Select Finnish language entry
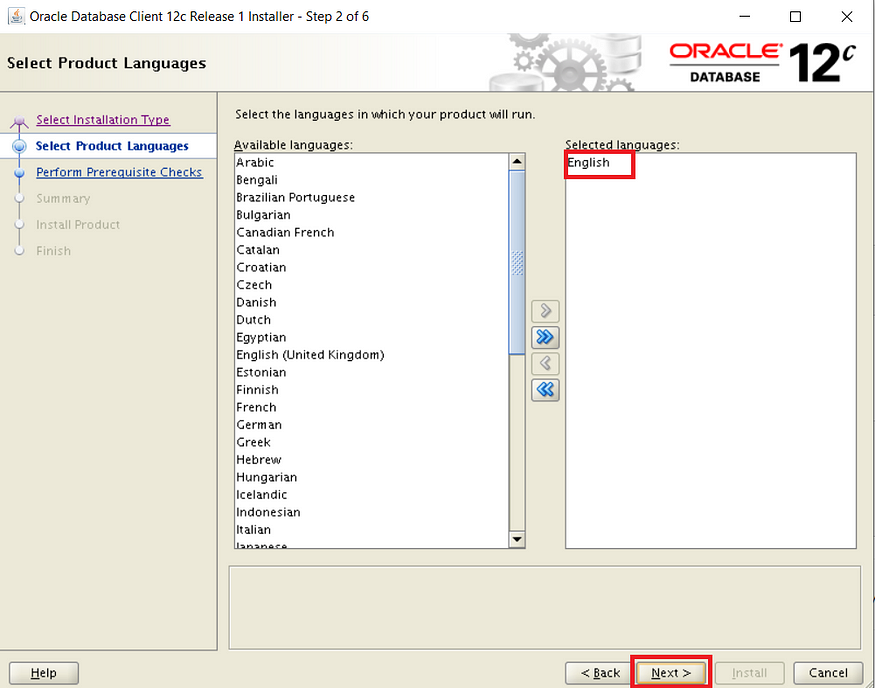Screen dimensions: 875x688 coord(372,389)
